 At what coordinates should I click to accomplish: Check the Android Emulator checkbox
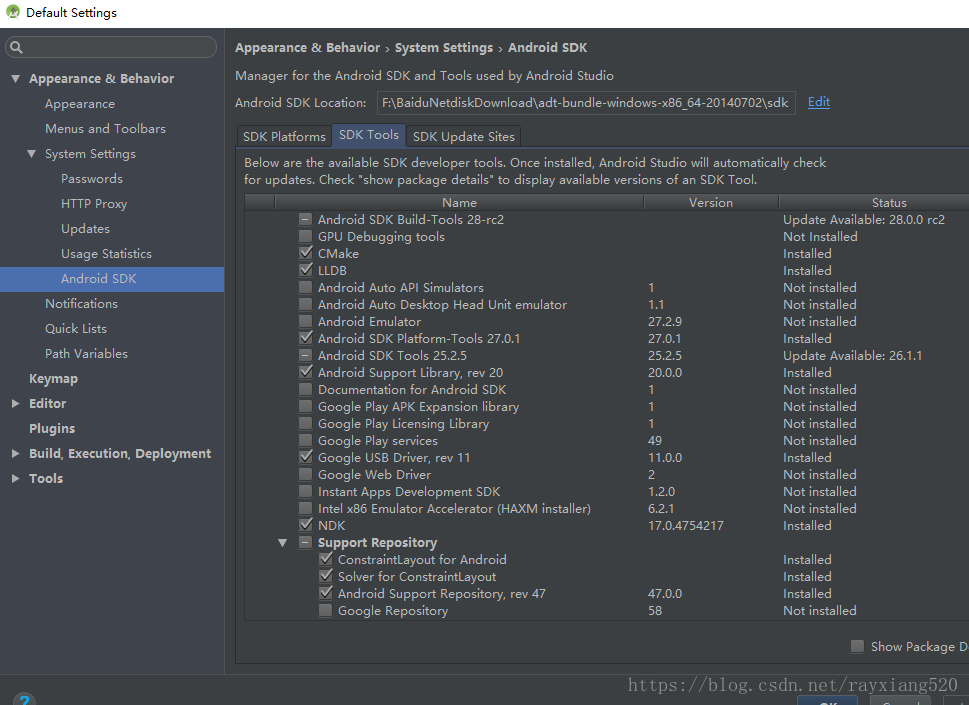(305, 321)
